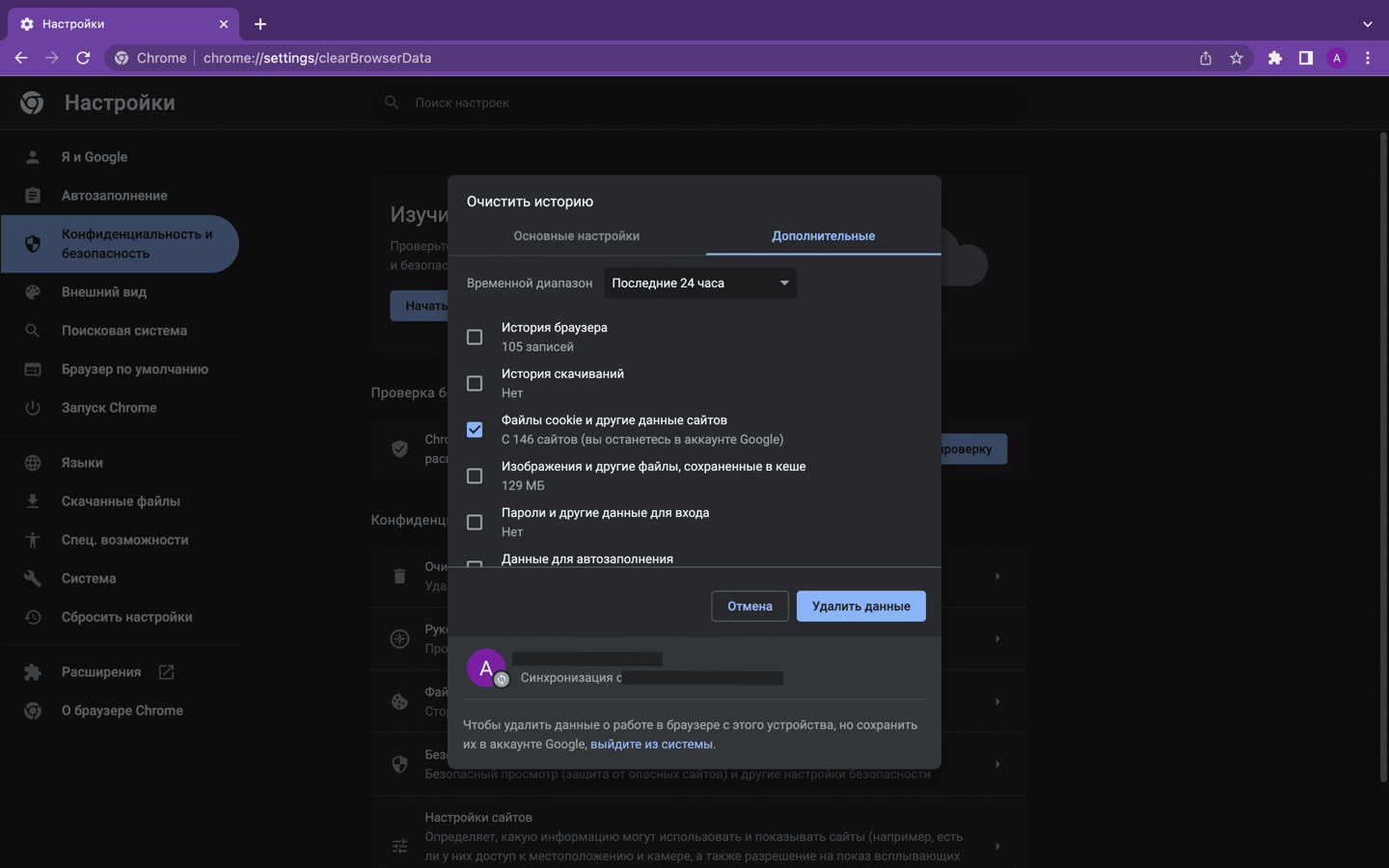1389x868 pixels.
Task: Click the Отмена button
Action: (749, 607)
